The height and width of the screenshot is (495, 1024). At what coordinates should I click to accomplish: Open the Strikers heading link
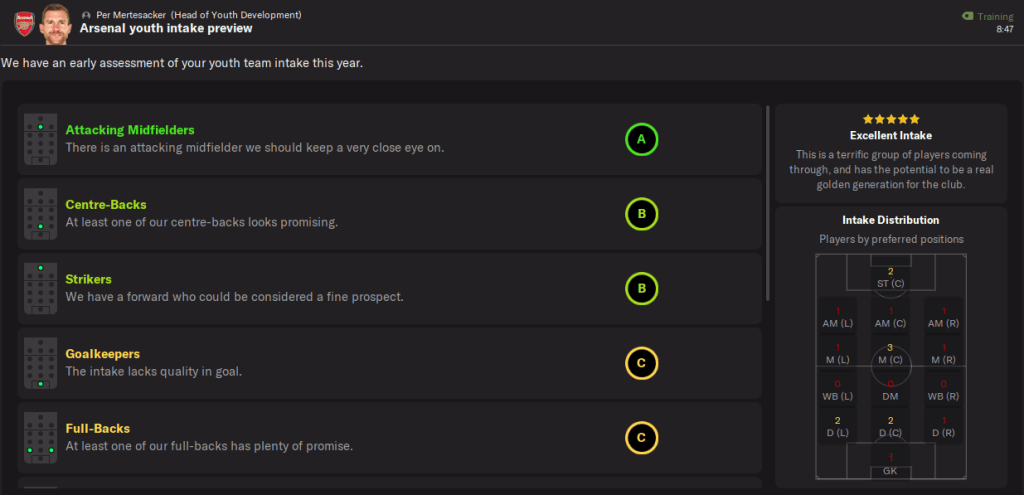(89, 279)
